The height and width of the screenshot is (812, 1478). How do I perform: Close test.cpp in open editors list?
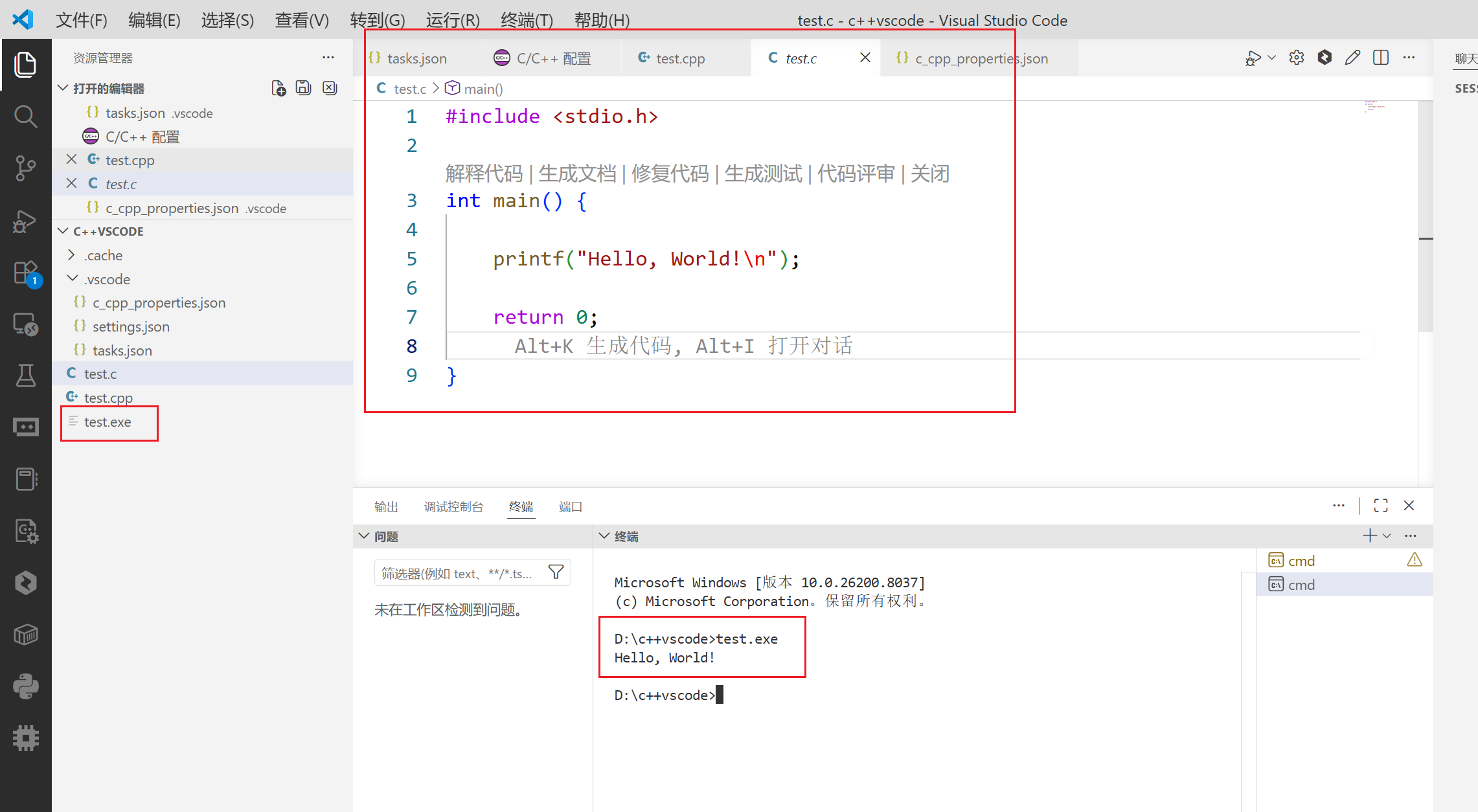click(72, 159)
